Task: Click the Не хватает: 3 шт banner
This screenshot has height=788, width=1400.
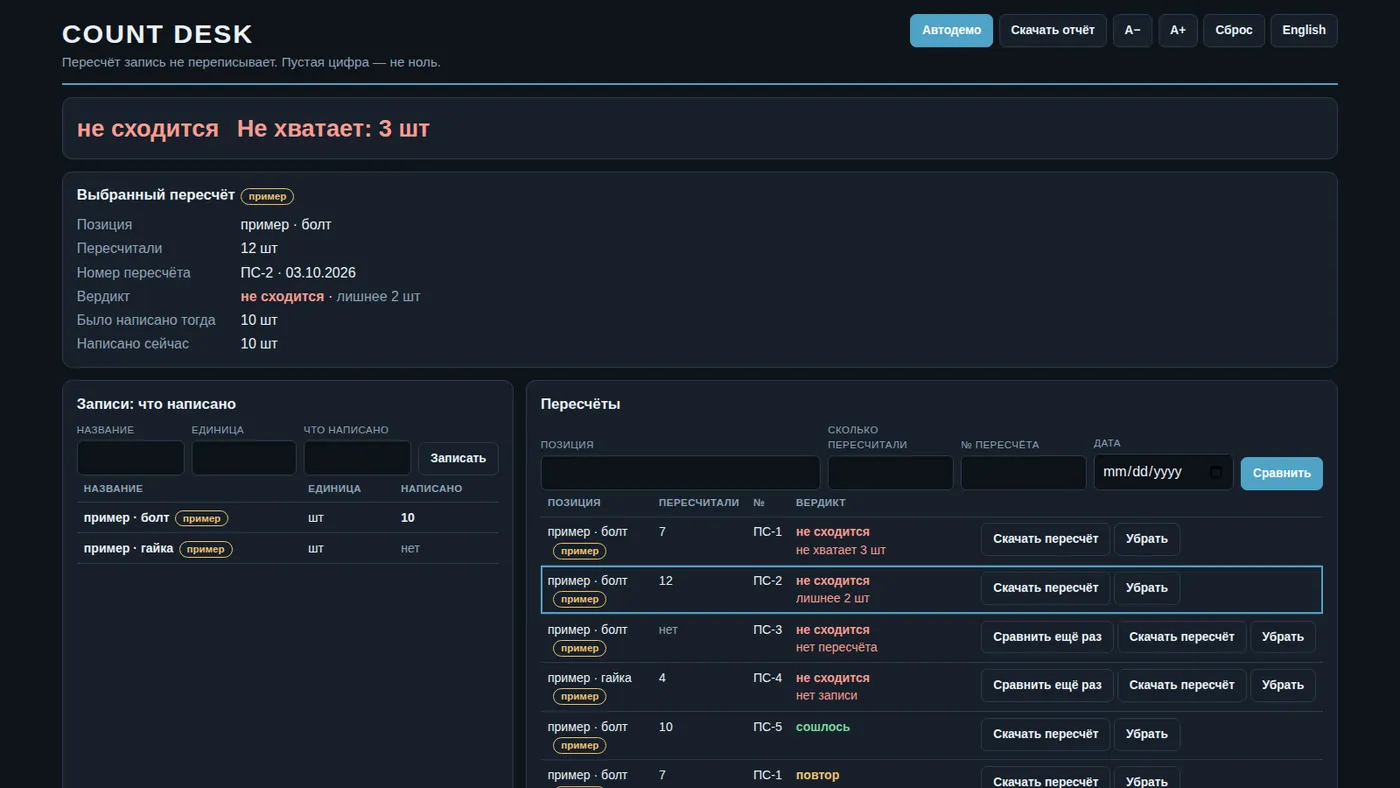Action: point(333,129)
